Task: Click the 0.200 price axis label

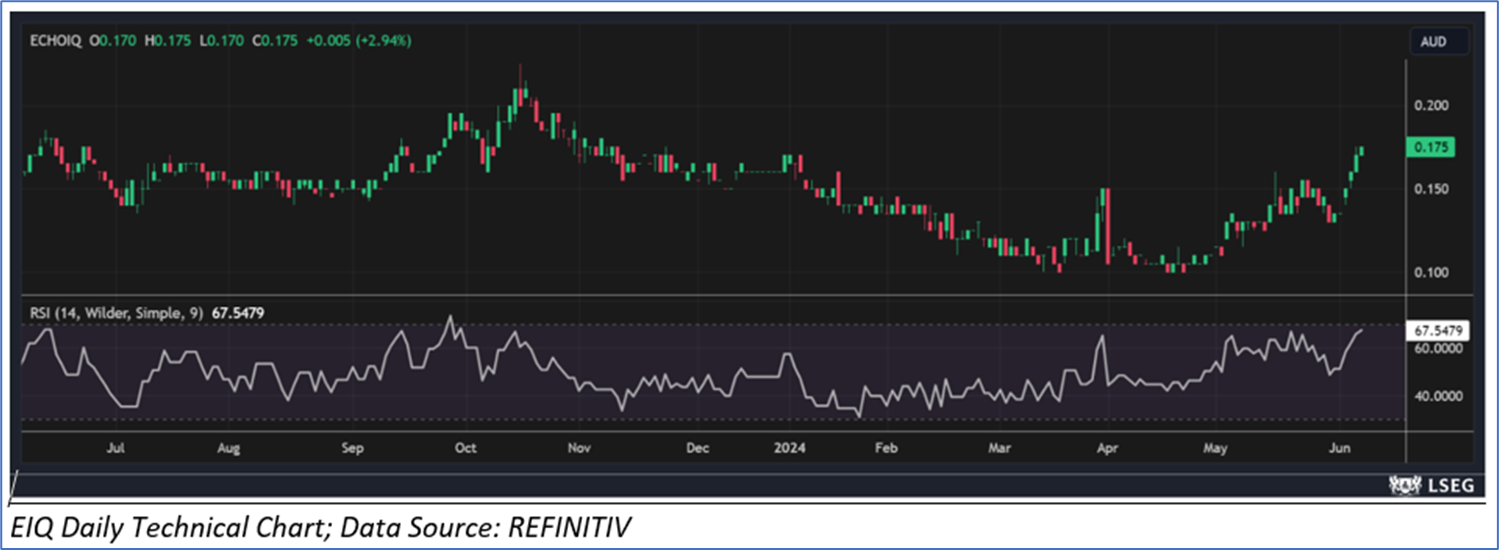Action: click(x=1430, y=106)
